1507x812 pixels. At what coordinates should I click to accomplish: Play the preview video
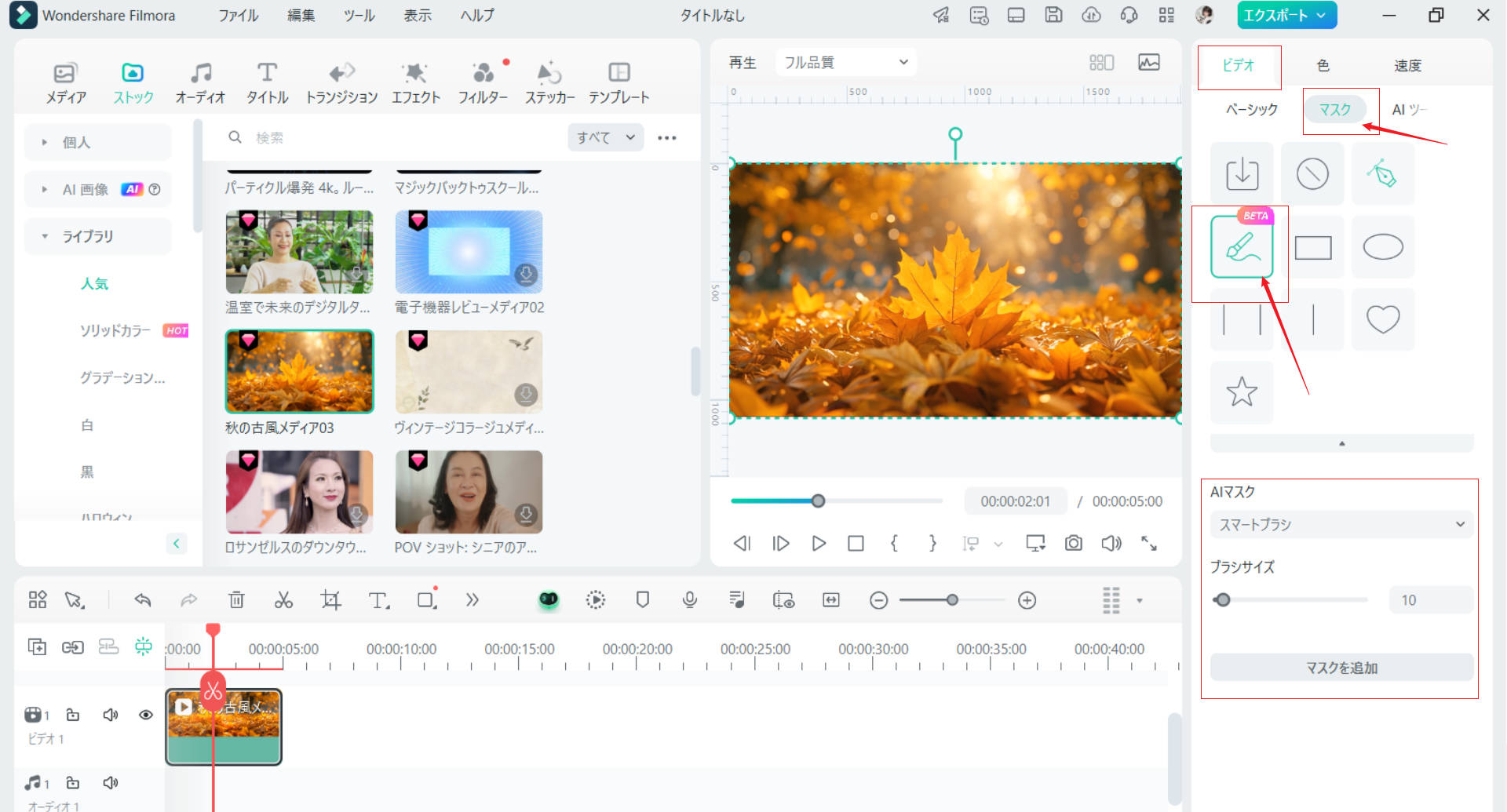[818, 543]
